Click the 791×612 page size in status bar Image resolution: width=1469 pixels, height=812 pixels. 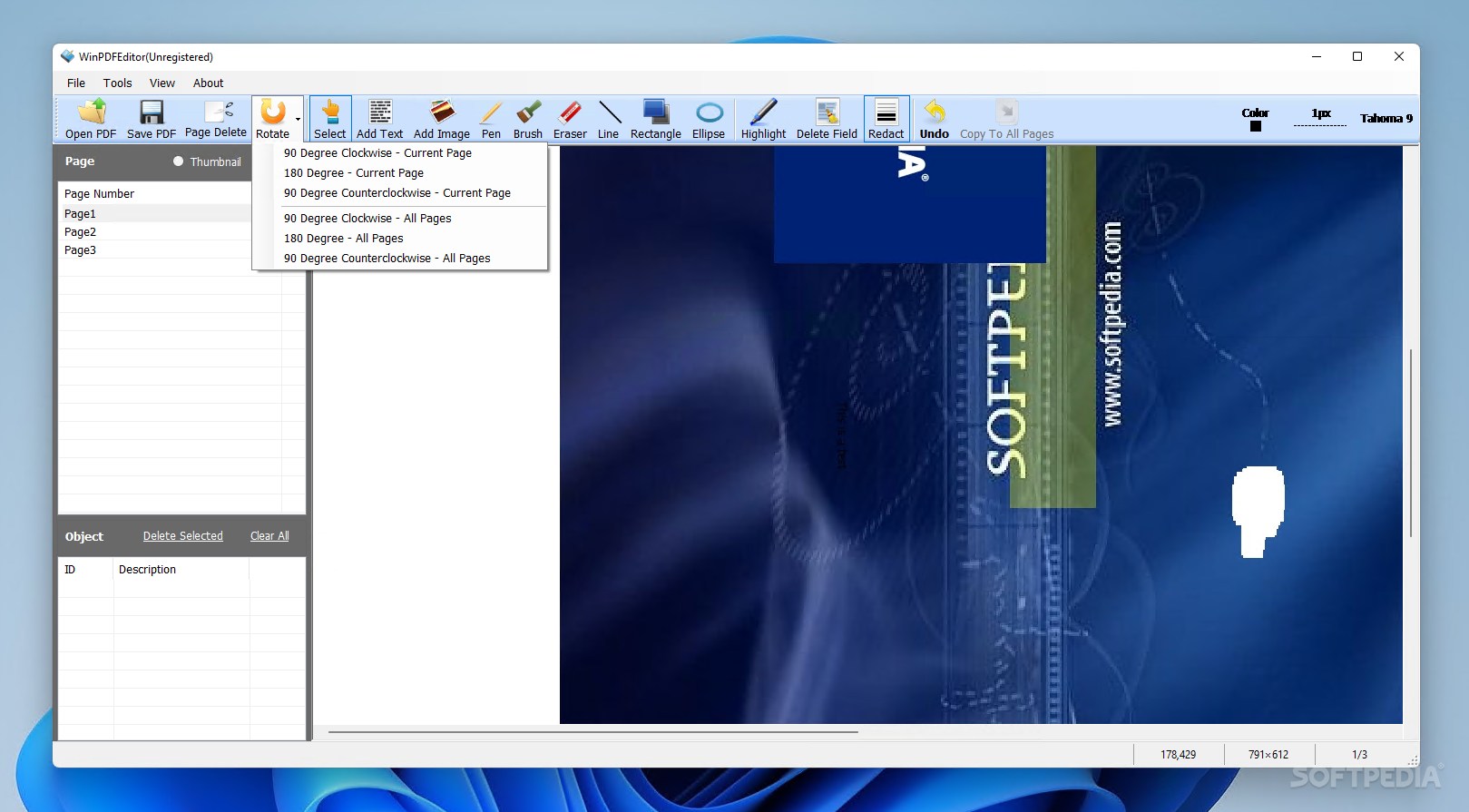1268,755
